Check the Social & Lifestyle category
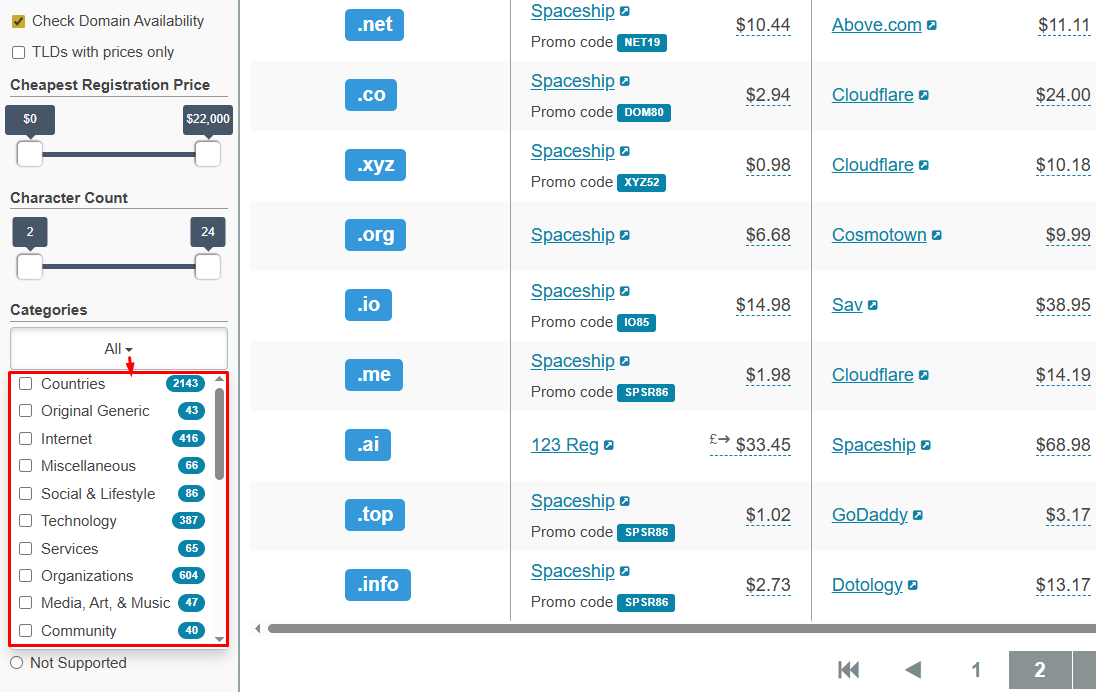This screenshot has height=692, width=1096. click(x=26, y=494)
